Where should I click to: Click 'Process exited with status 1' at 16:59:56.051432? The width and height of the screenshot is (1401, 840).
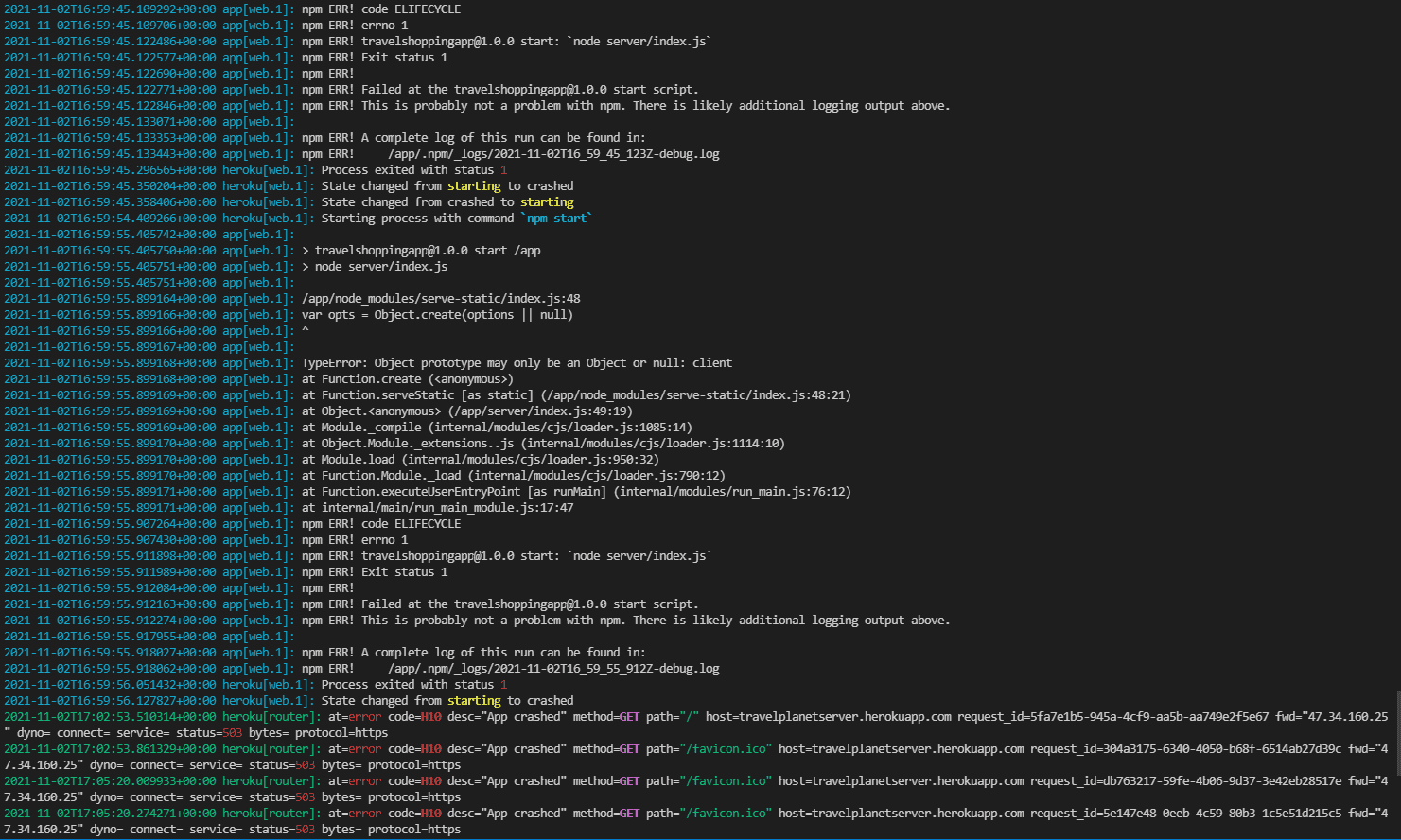pyautogui.click(x=255, y=685)
